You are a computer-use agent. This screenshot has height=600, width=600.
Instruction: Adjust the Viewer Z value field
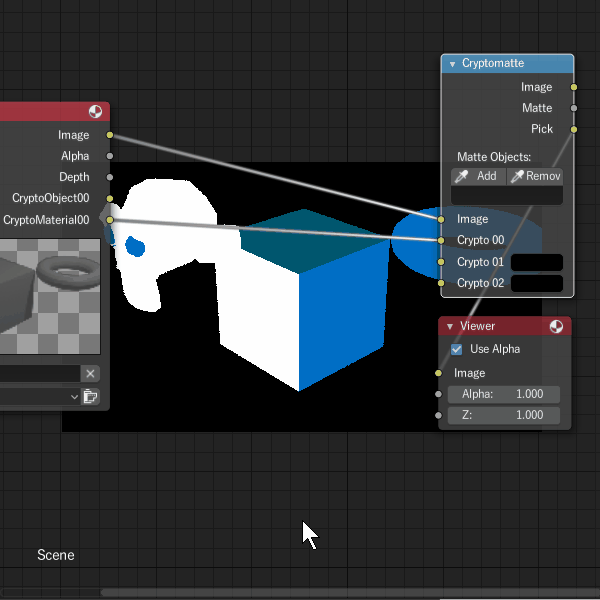pos(504,415)
